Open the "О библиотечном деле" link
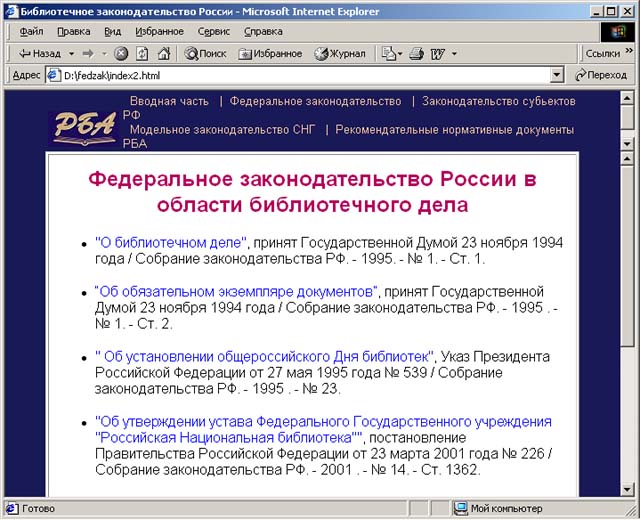 [x=170, y=242]
